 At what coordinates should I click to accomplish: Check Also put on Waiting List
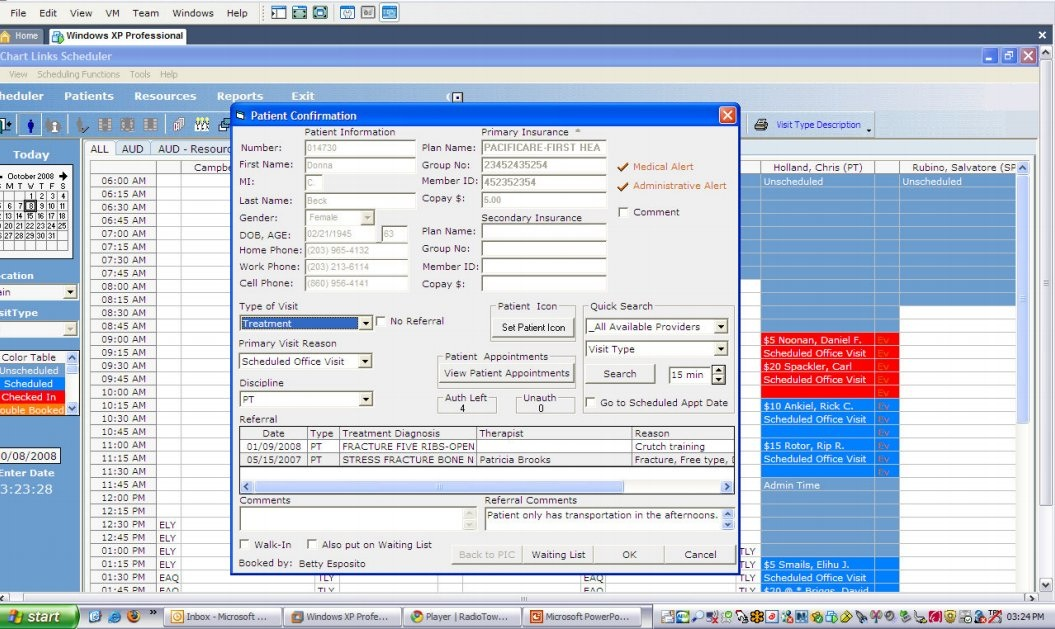312,544
